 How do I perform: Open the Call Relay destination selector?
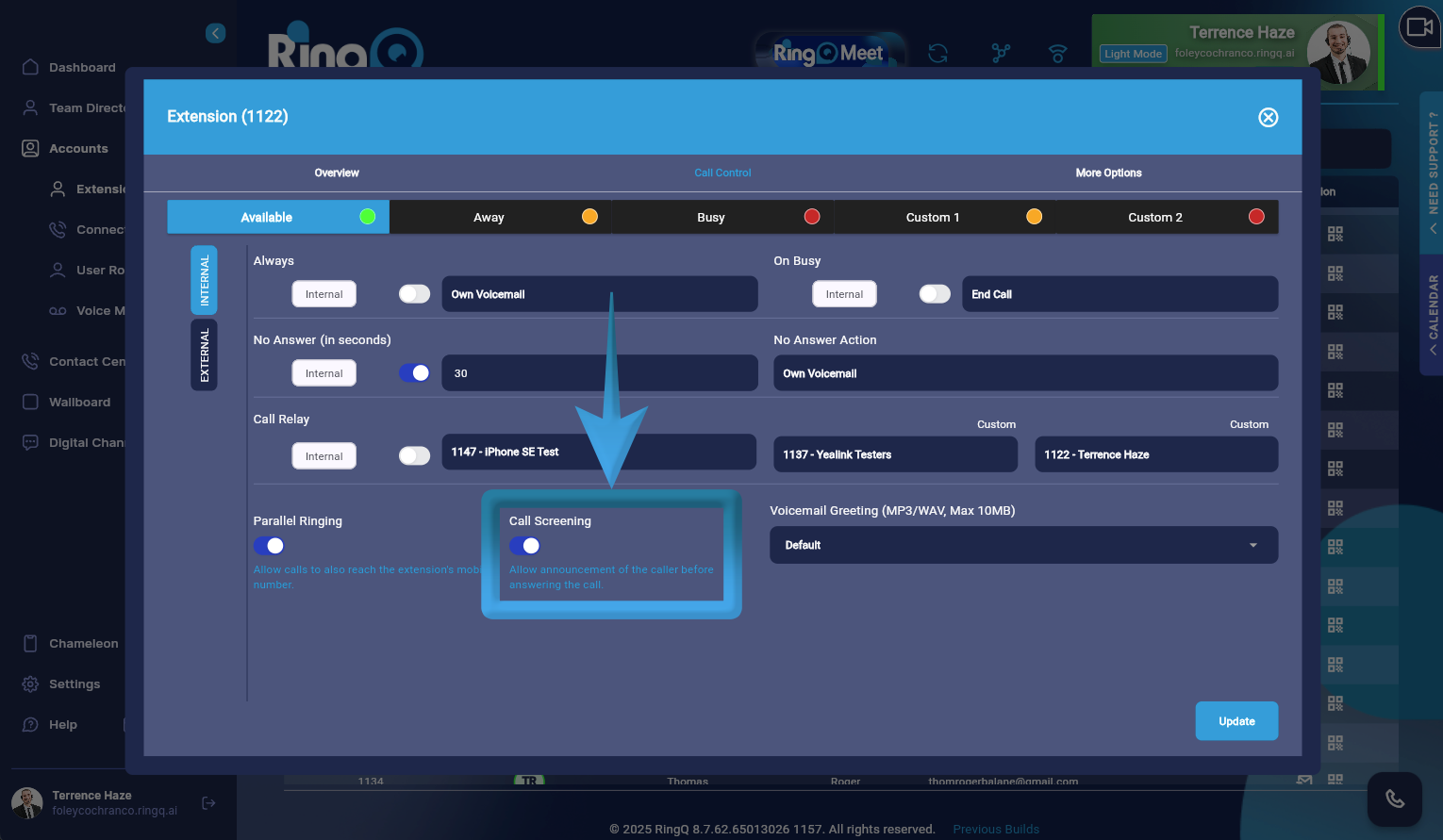pos(599,452)
